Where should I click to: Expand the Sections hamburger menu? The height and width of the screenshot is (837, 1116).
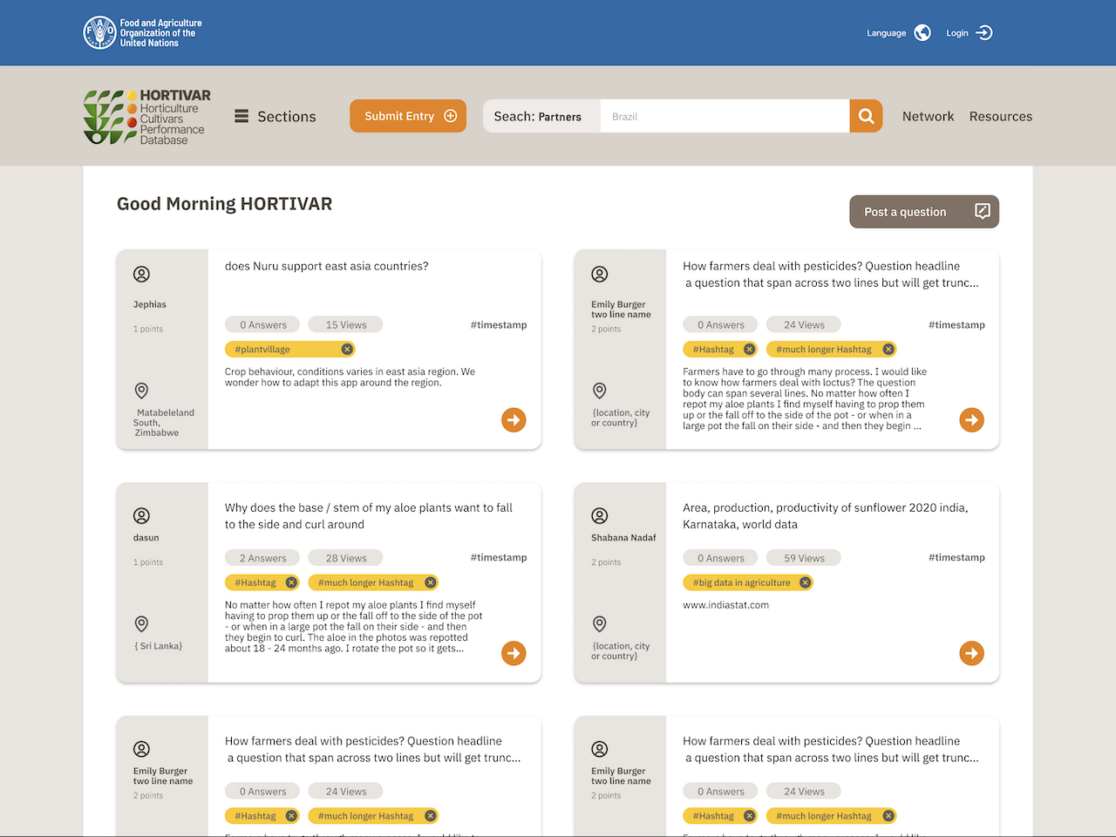point(241,116)
